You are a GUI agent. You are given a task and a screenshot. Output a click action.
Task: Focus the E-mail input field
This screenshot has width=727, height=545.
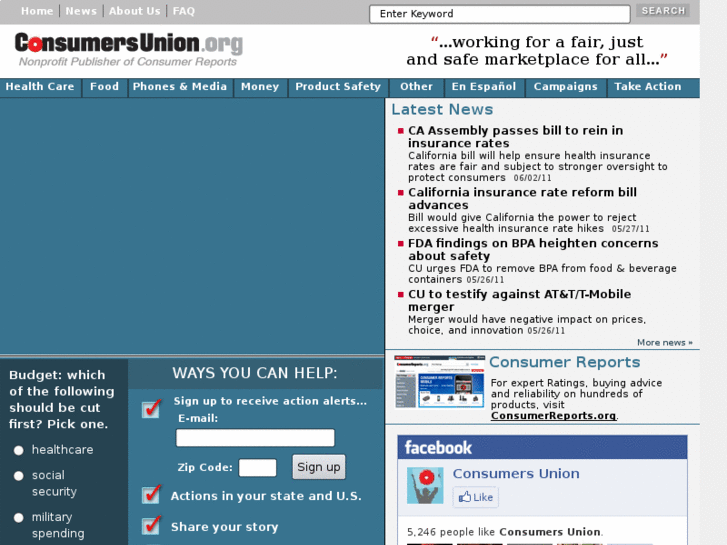tap(255, 438)
